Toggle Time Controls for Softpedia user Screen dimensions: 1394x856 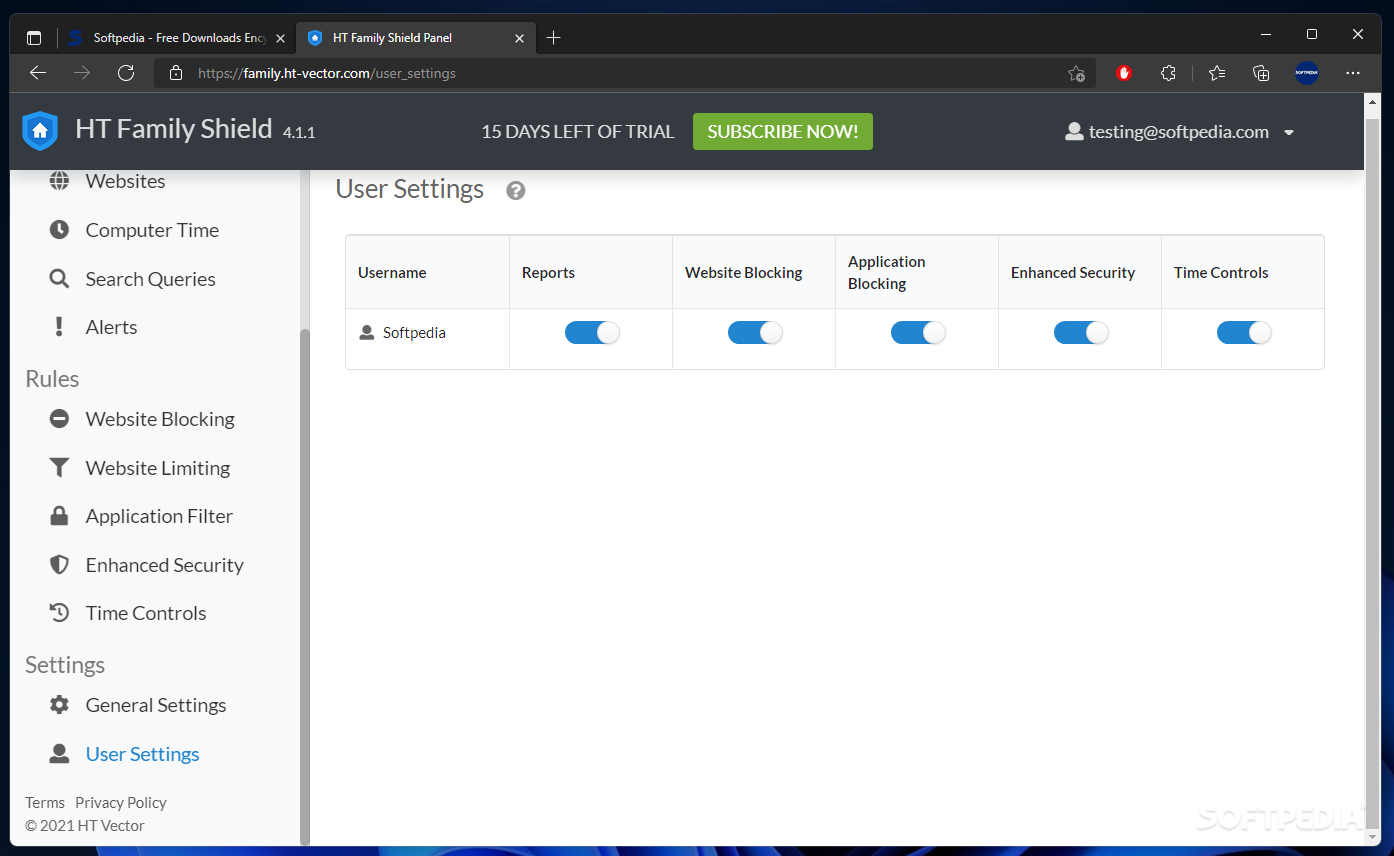1244,333
